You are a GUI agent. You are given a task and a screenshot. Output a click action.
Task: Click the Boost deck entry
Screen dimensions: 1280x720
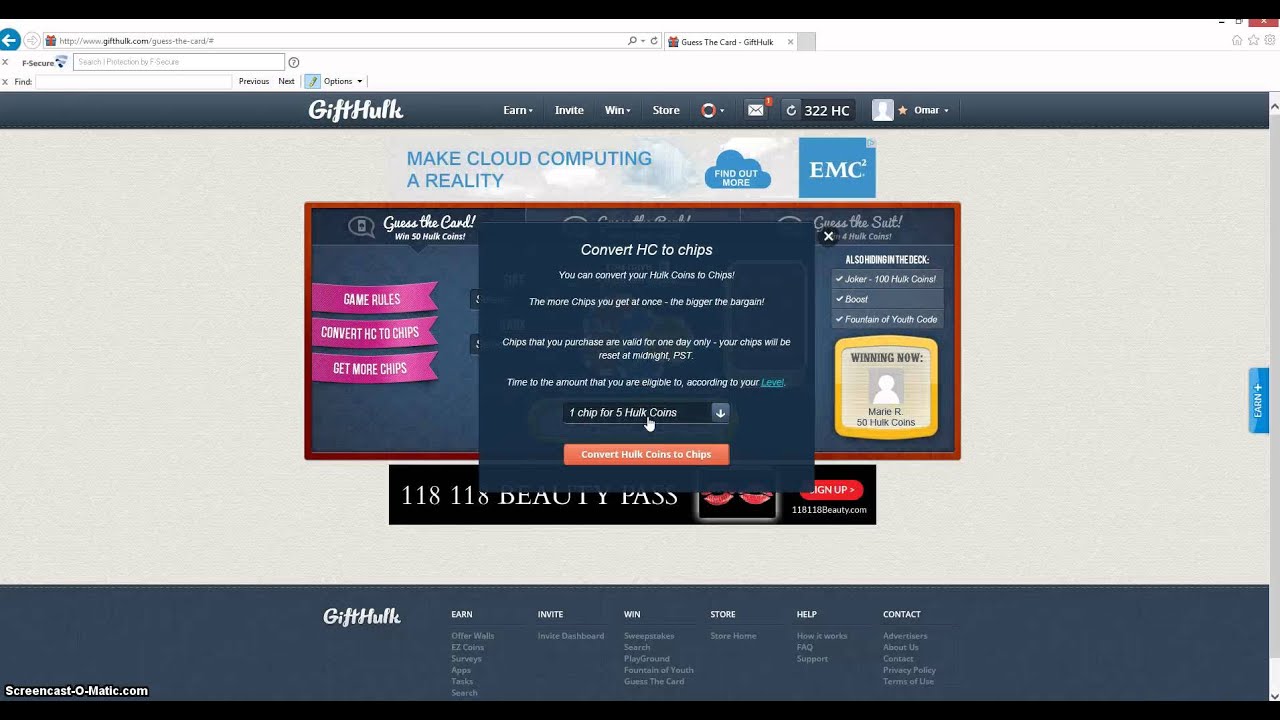pyautogui.click(x=888, y=299)
